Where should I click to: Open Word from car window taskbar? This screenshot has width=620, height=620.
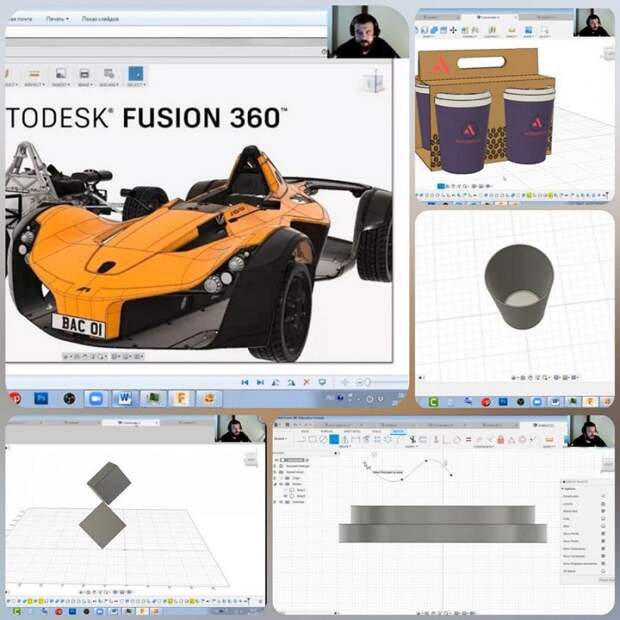(125, 398)
